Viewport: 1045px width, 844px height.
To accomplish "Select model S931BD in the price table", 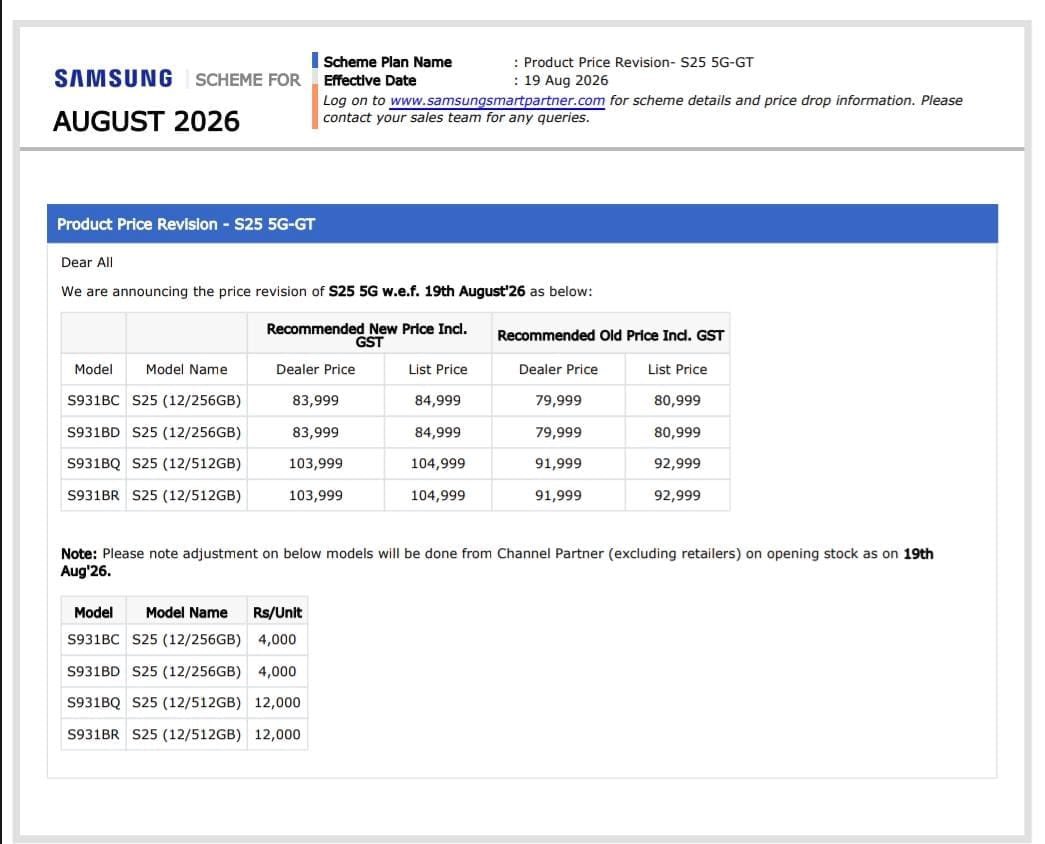I will (93, 433).
